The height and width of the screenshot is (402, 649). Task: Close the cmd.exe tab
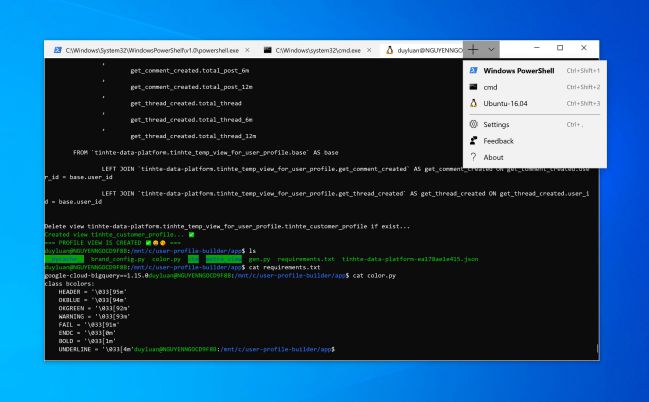click(369, 50)
